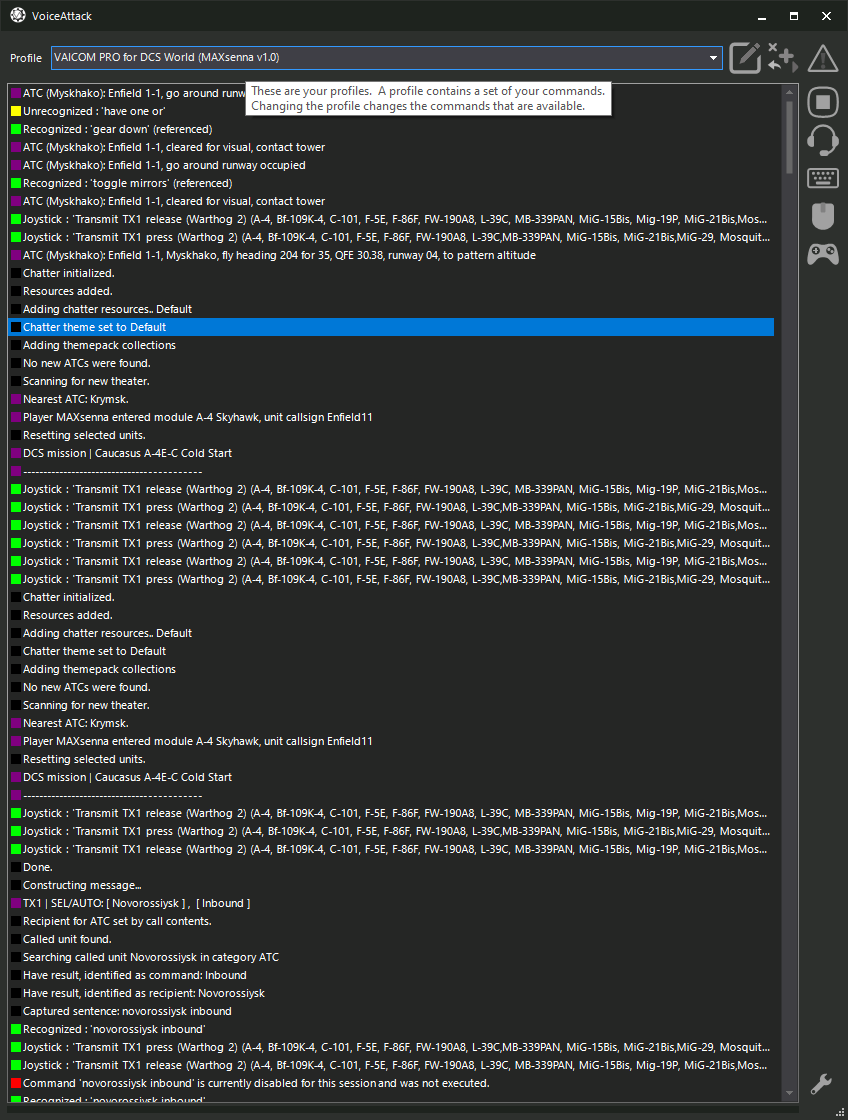
Task: Open the Profile dropdown arrow
Action: 713,58
